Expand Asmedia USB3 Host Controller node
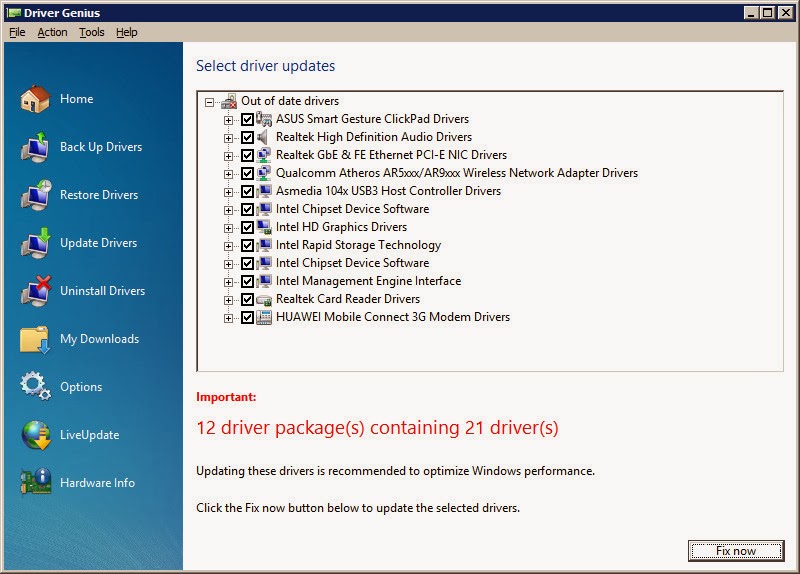 [x=228, y=192]
